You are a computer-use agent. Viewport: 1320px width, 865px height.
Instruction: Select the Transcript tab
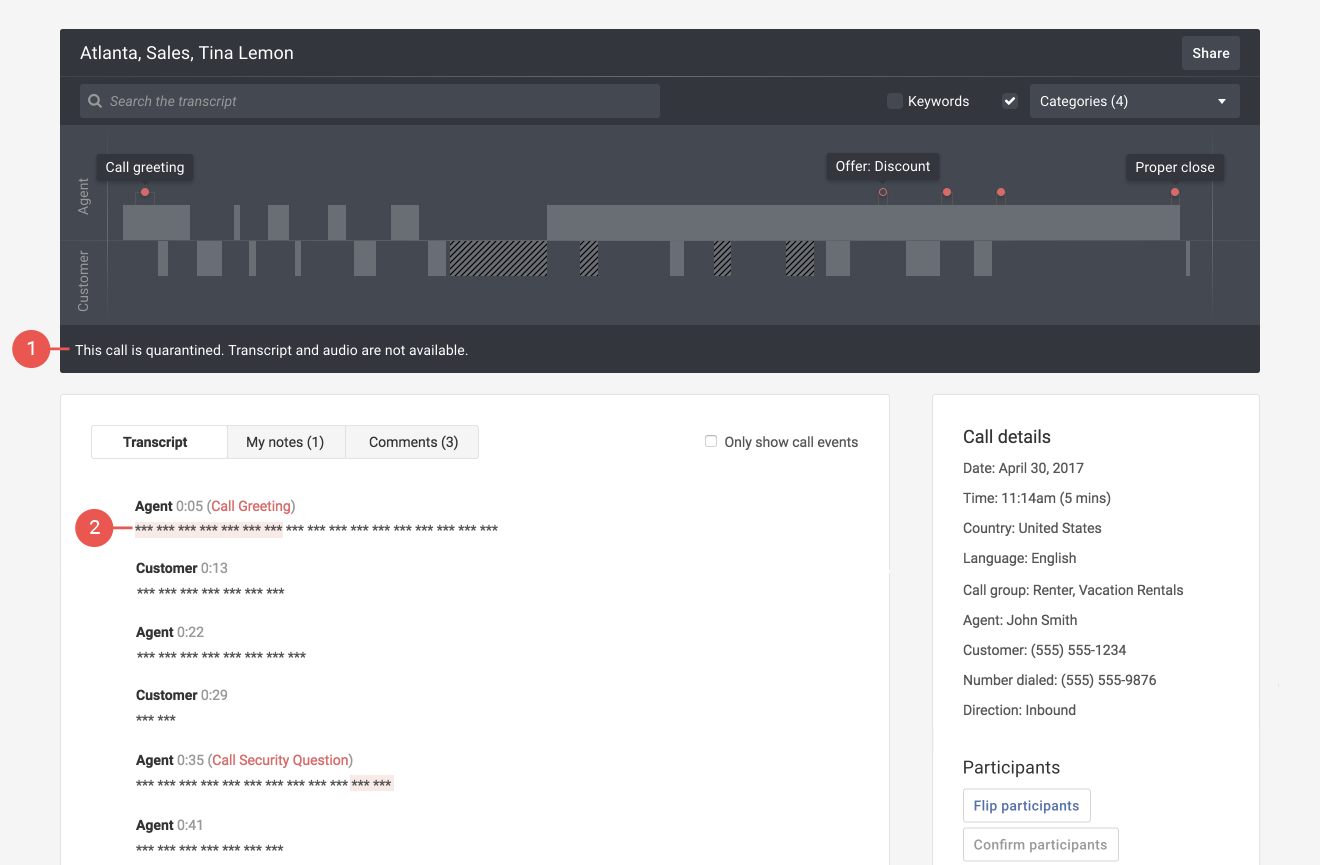coord(155,442)
